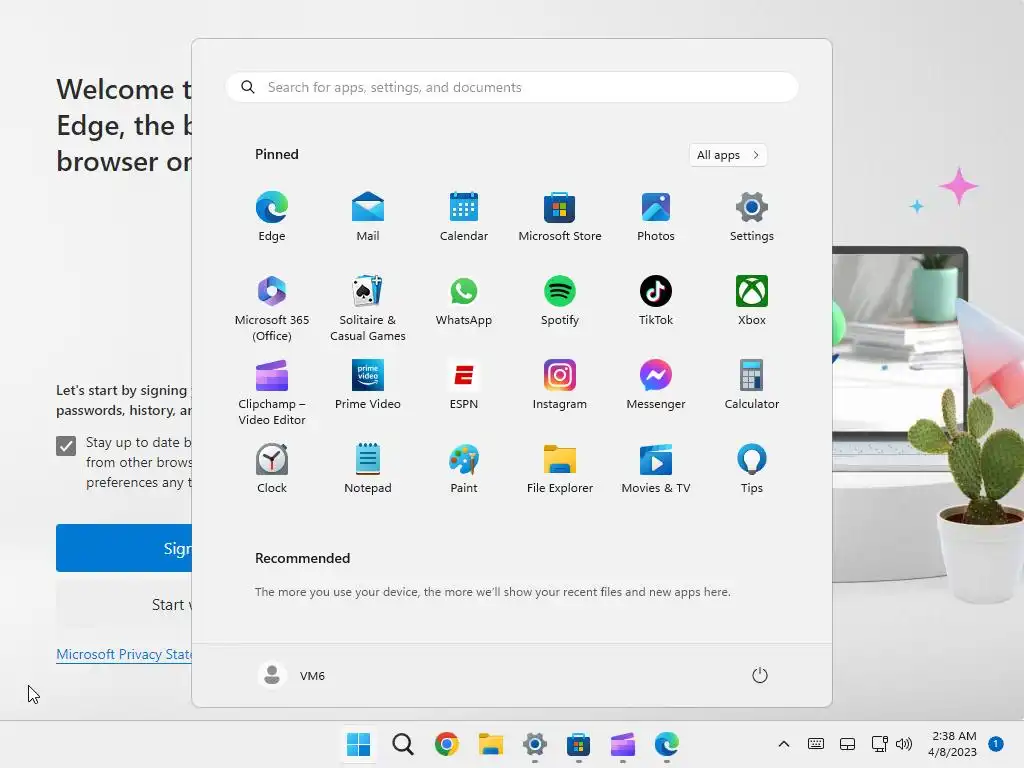Switch to Edge on the taskbar
This screenshot has height=768, width=1024.
666,744
